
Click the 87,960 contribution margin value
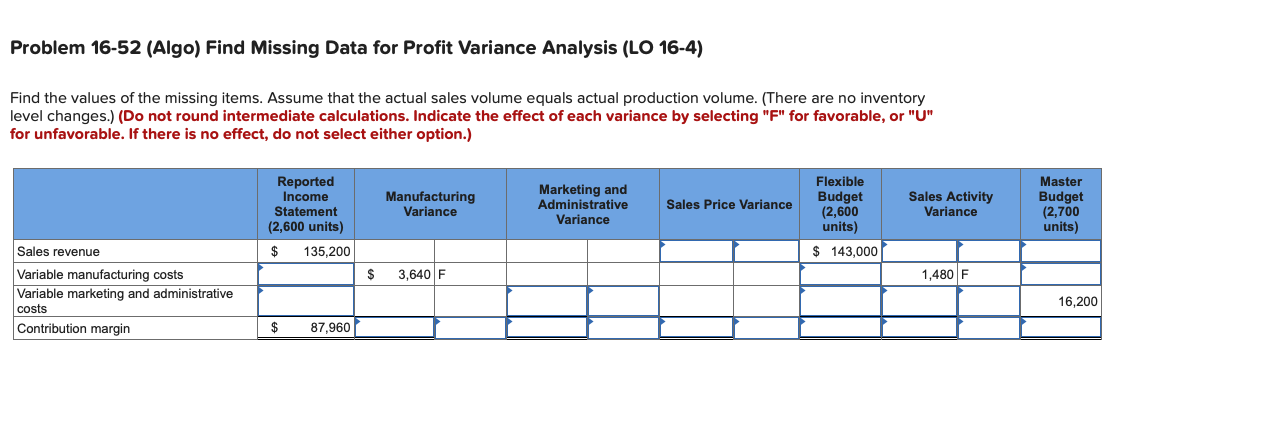[331, 328]
